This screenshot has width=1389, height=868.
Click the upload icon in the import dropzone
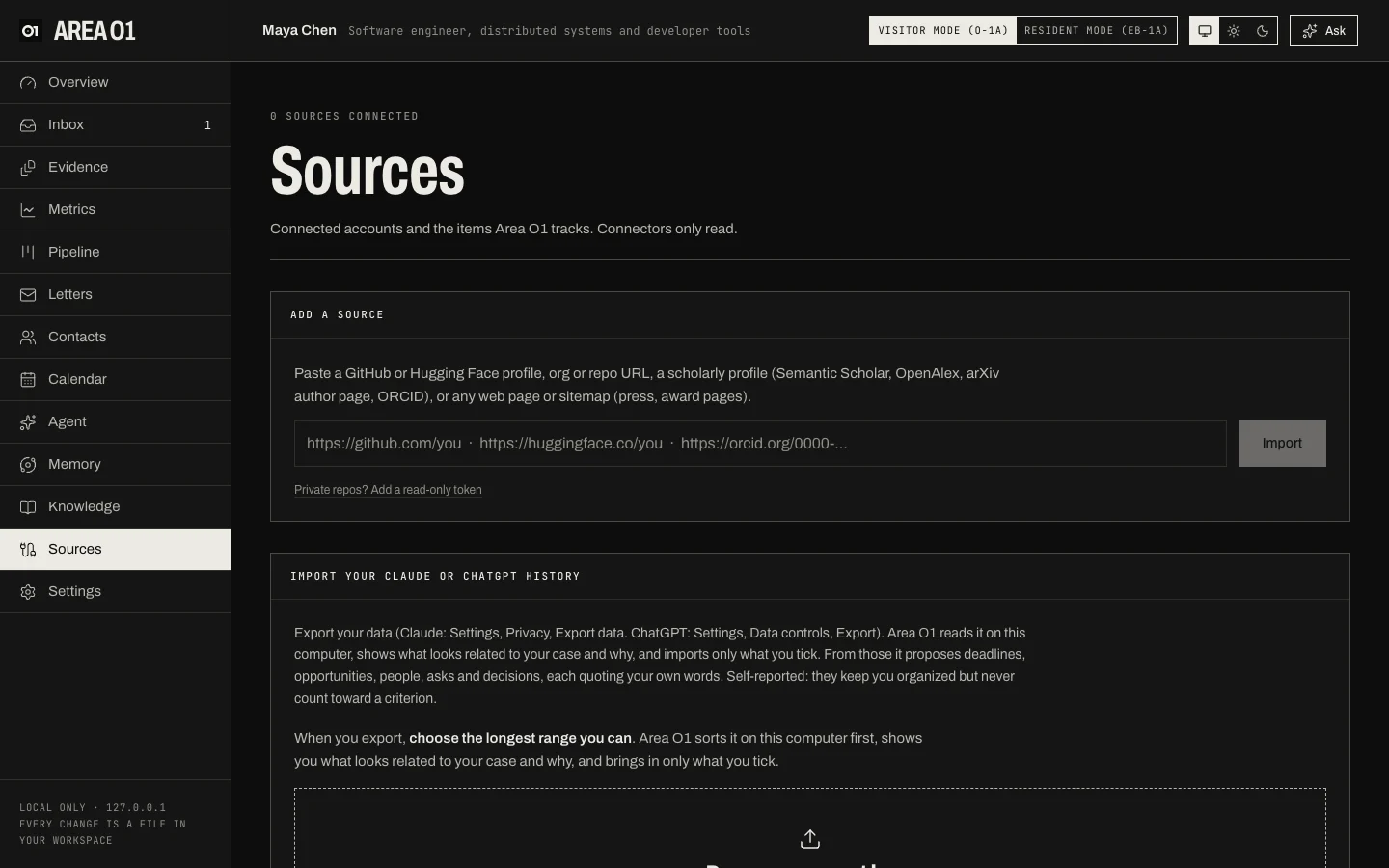coord(810,839)
